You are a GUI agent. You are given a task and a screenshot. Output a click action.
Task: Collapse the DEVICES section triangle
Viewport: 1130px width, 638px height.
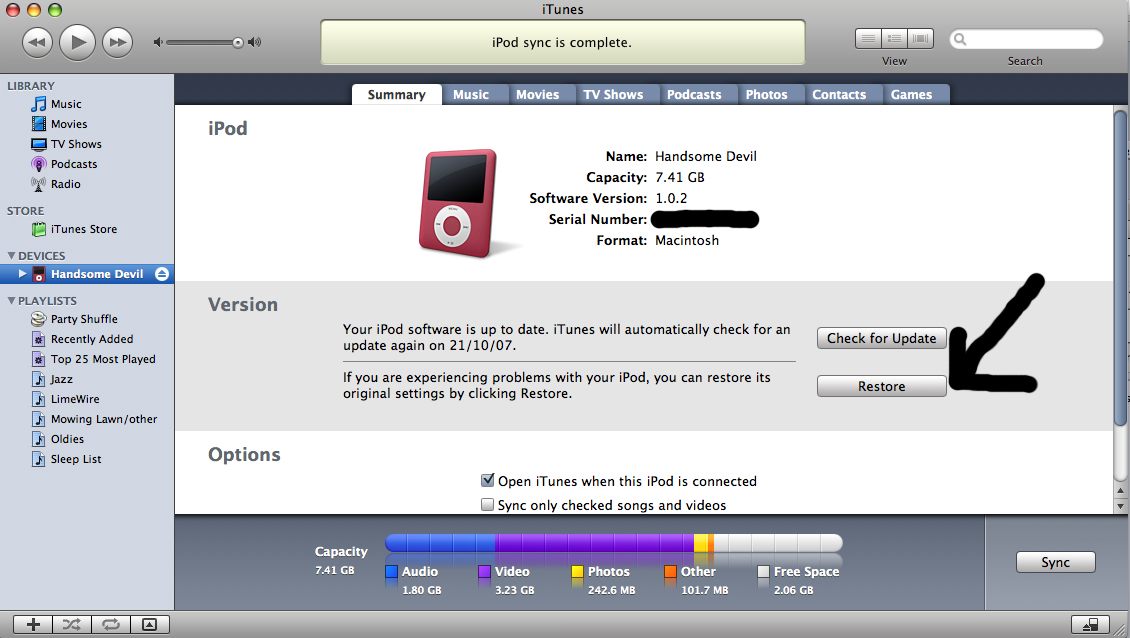point(11,255)
